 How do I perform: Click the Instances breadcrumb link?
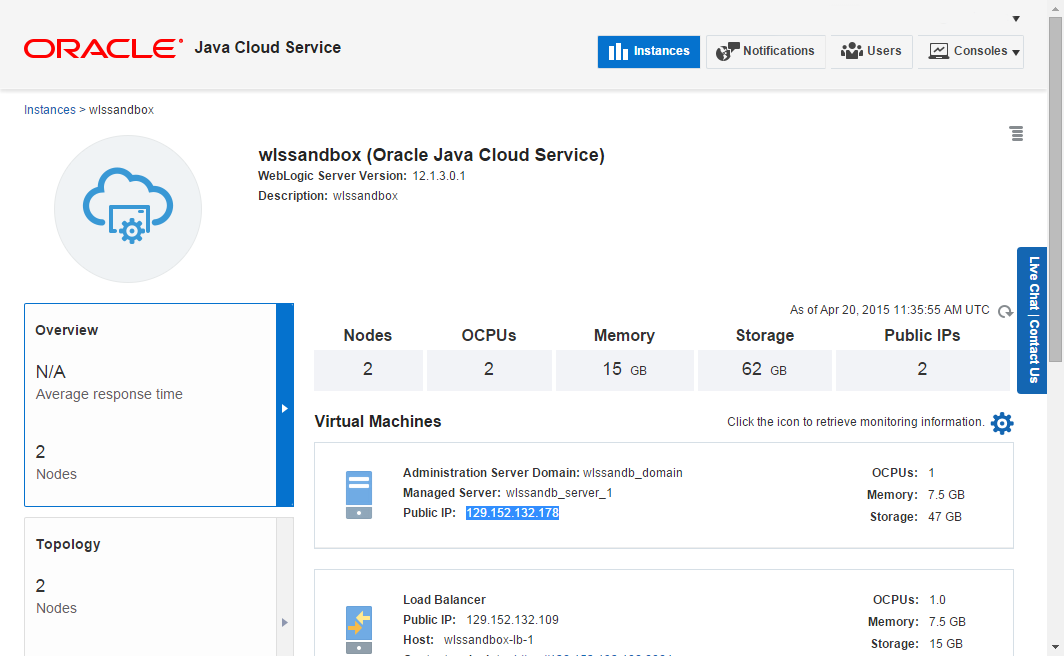coord(49,110)
